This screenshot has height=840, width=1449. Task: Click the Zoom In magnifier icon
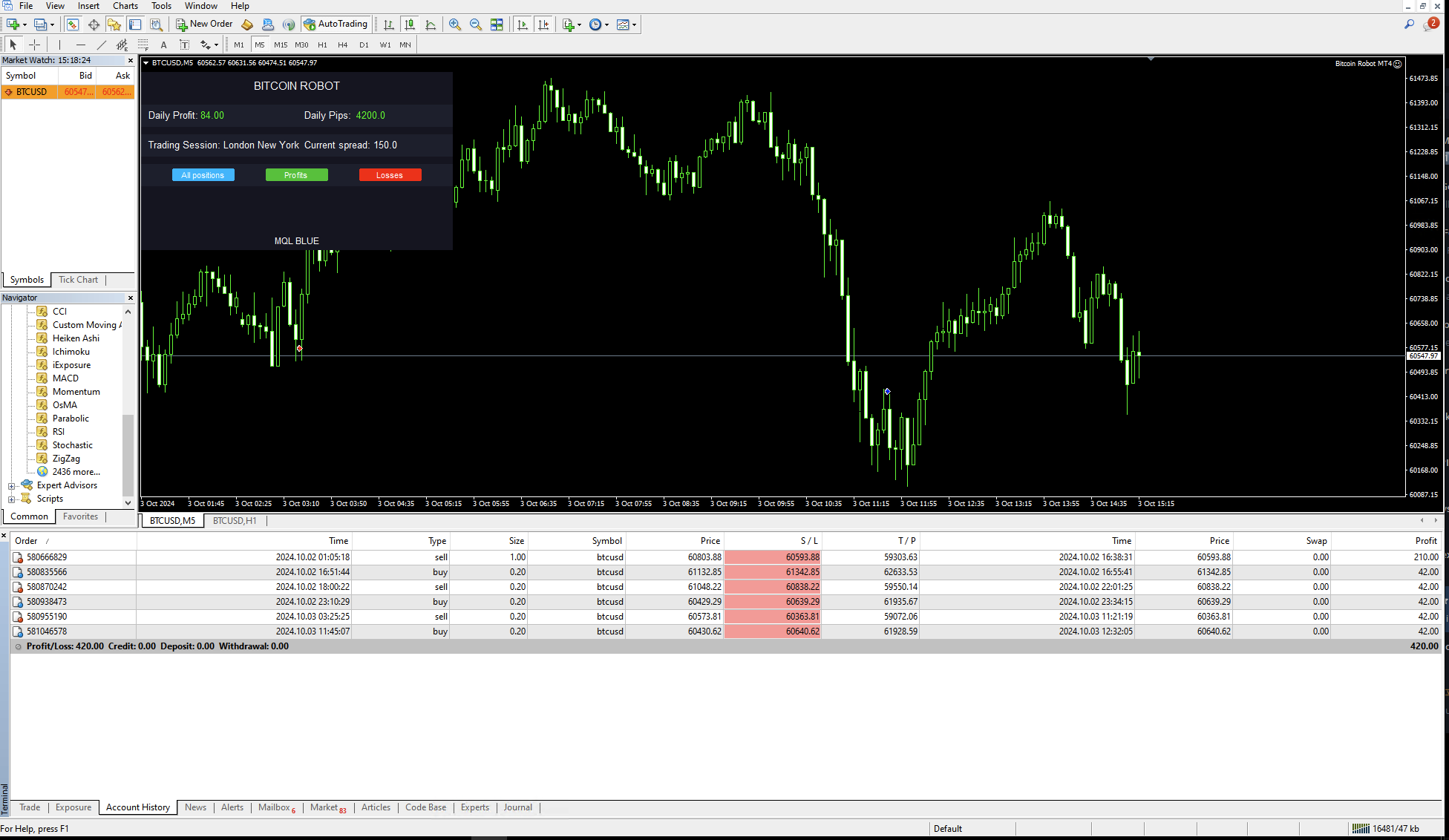click(455, 24)
